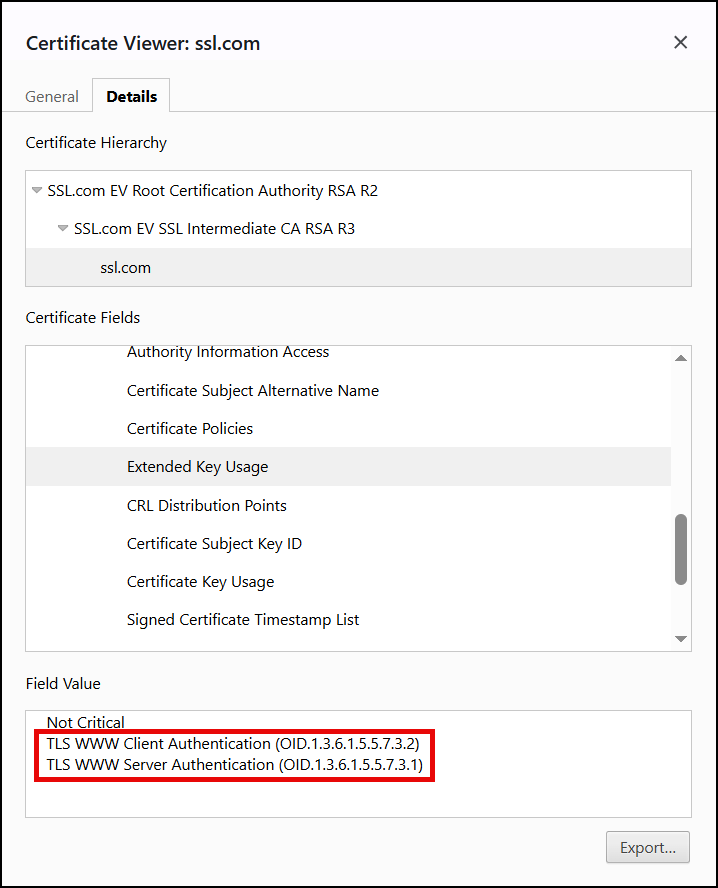The height and width of the screenshot is (888, 718).
Task: Collapse the SSL.com EV Root Certification Authority node
Action: [x=37, y=190]
